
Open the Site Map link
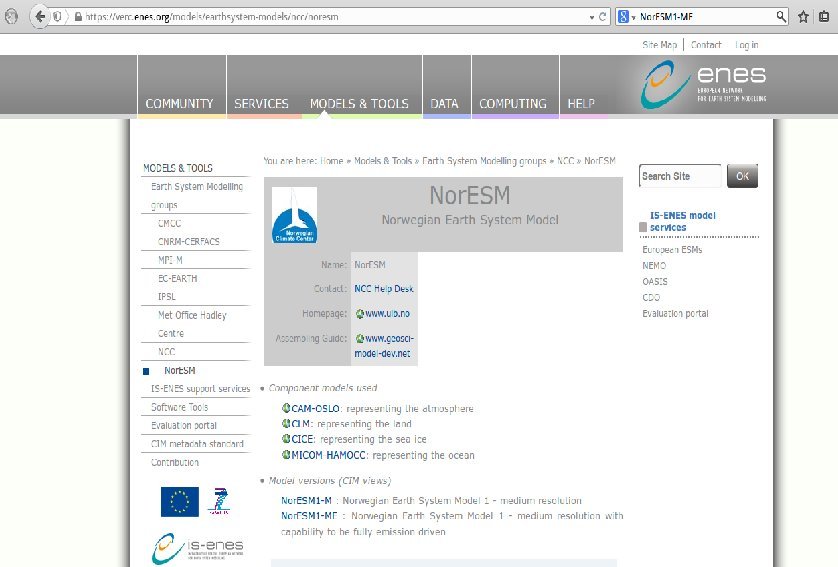[659, 45]
